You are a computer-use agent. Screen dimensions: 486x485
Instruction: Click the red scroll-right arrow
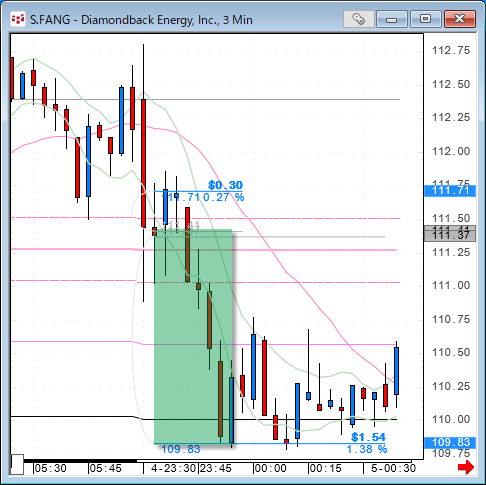point(466,467)
